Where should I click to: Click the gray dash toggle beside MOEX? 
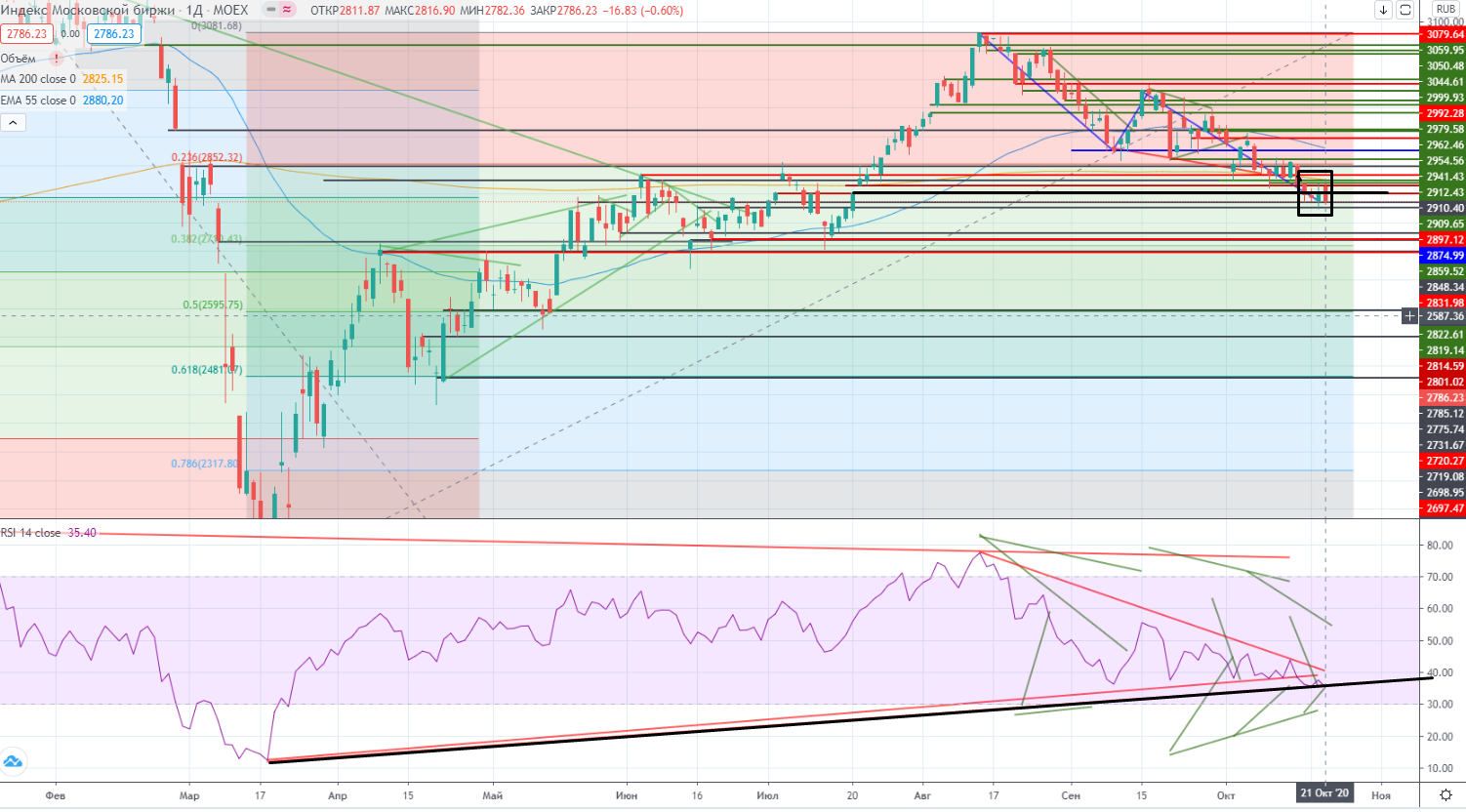pos(269,10)
